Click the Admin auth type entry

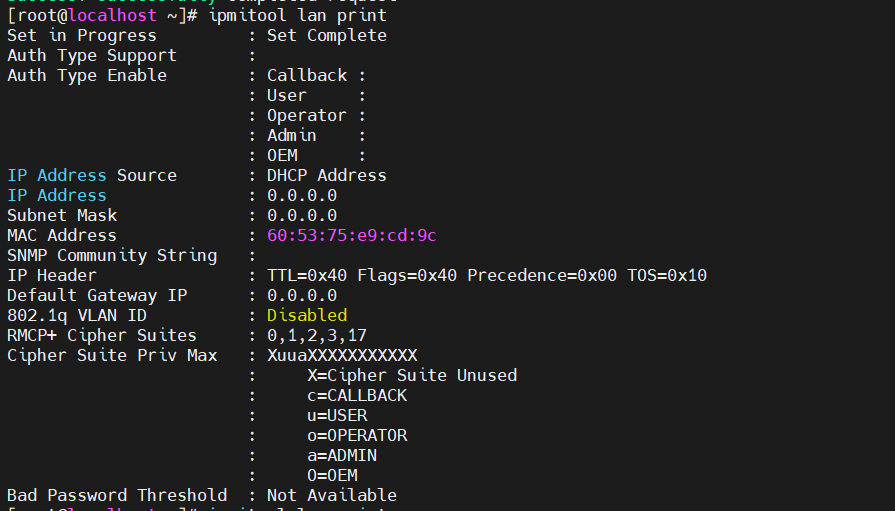point(292,136)
